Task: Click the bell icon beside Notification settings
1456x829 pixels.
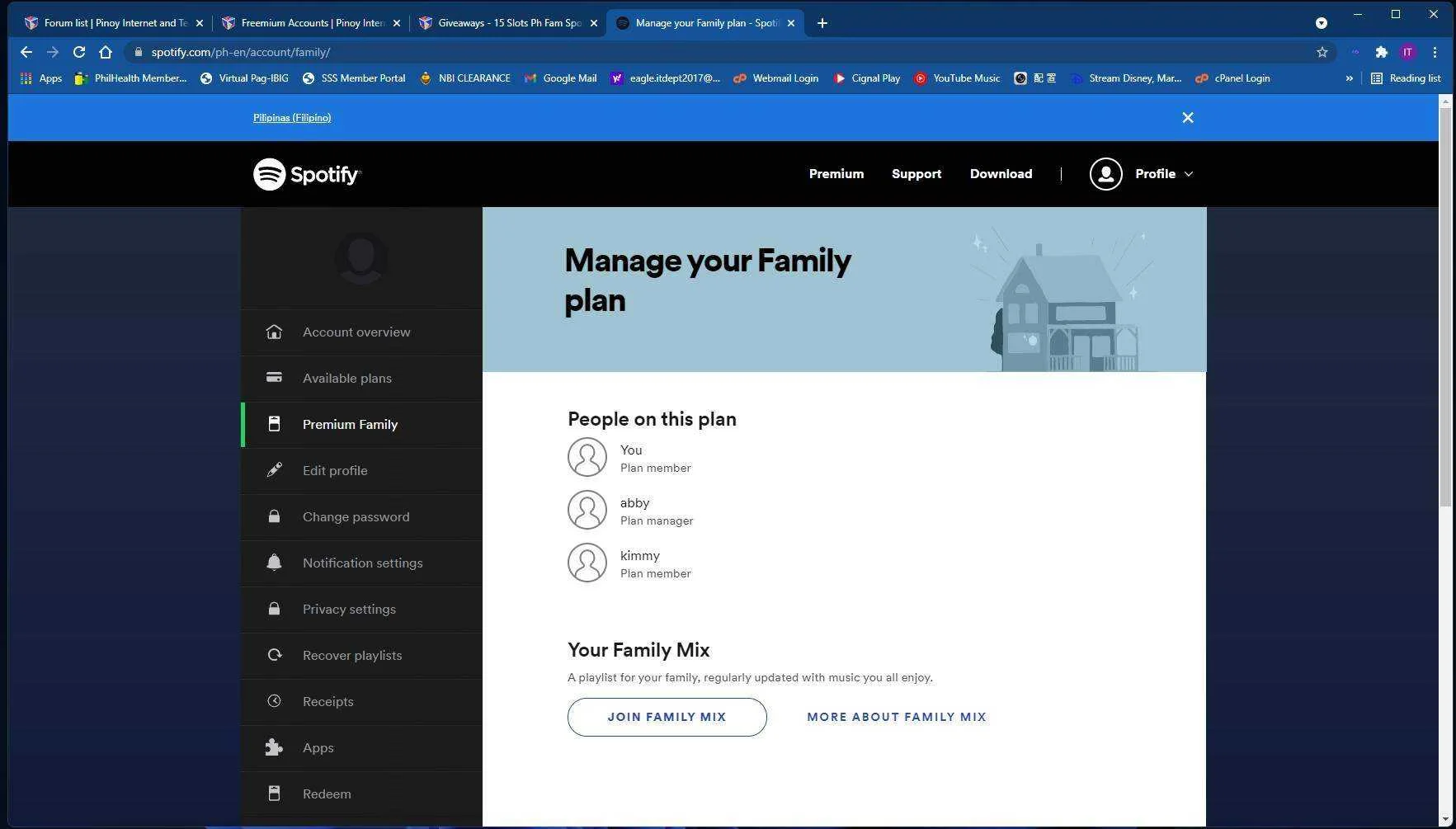Action: [x=274, y=563]
